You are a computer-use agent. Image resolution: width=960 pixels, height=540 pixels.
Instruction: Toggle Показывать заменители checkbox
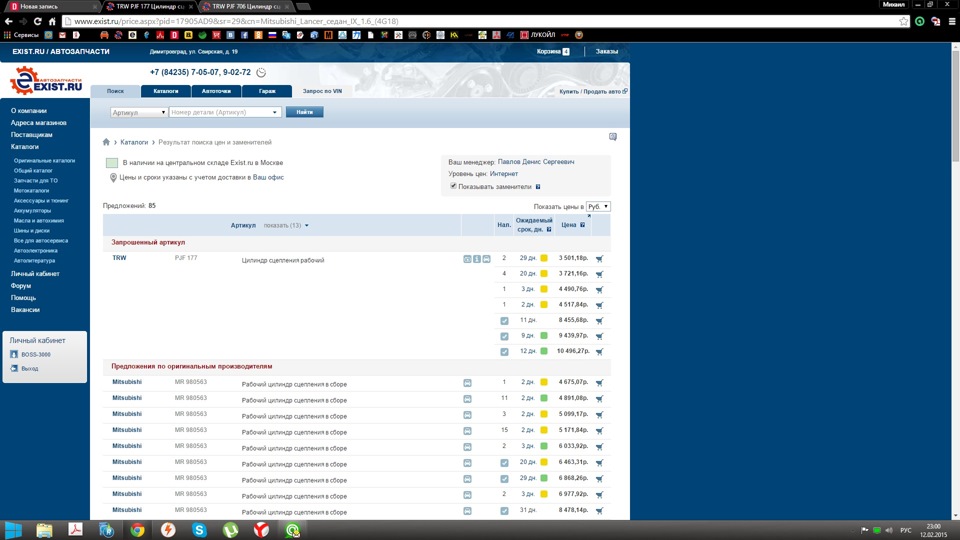454,186
